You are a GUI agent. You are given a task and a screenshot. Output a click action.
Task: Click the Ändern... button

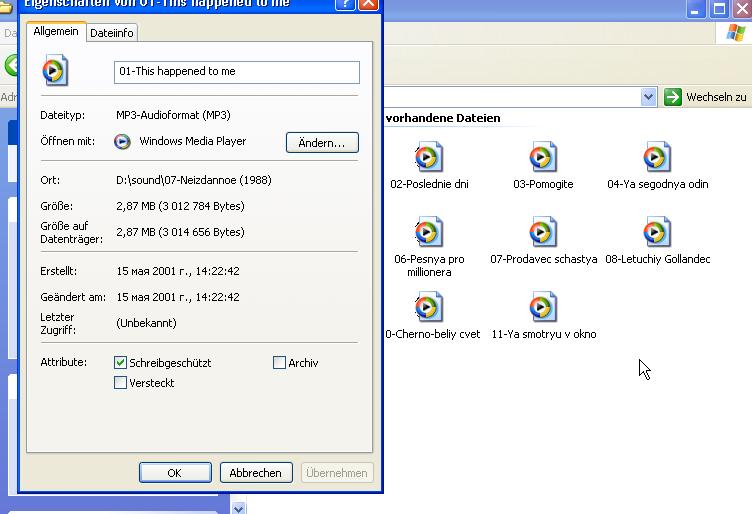pos(322,143)
